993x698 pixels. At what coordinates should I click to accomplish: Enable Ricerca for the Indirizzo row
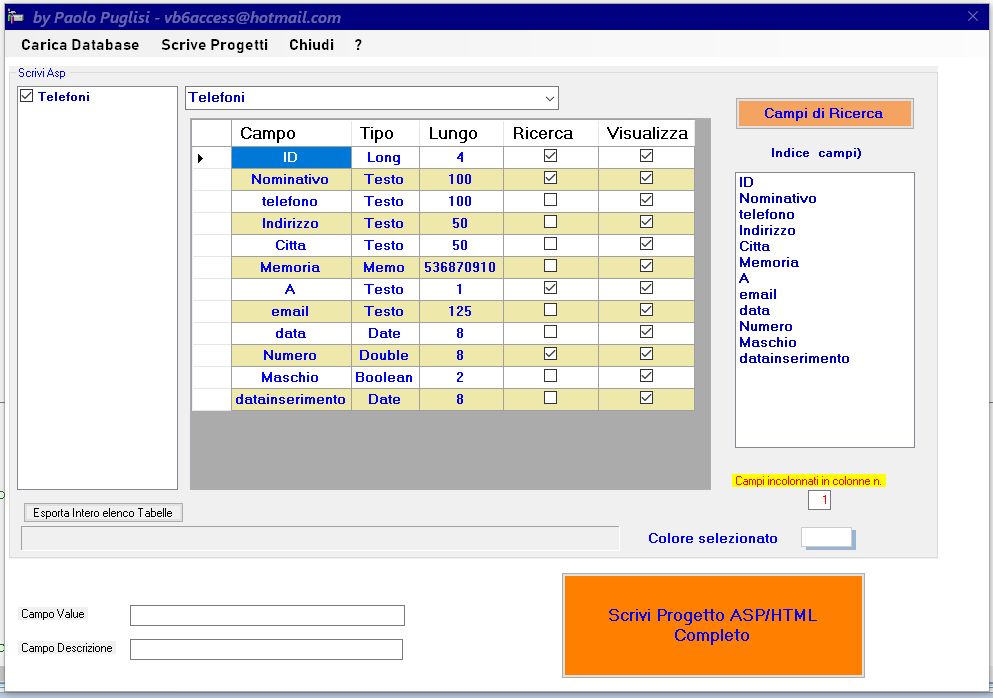(x=550, y=222)
